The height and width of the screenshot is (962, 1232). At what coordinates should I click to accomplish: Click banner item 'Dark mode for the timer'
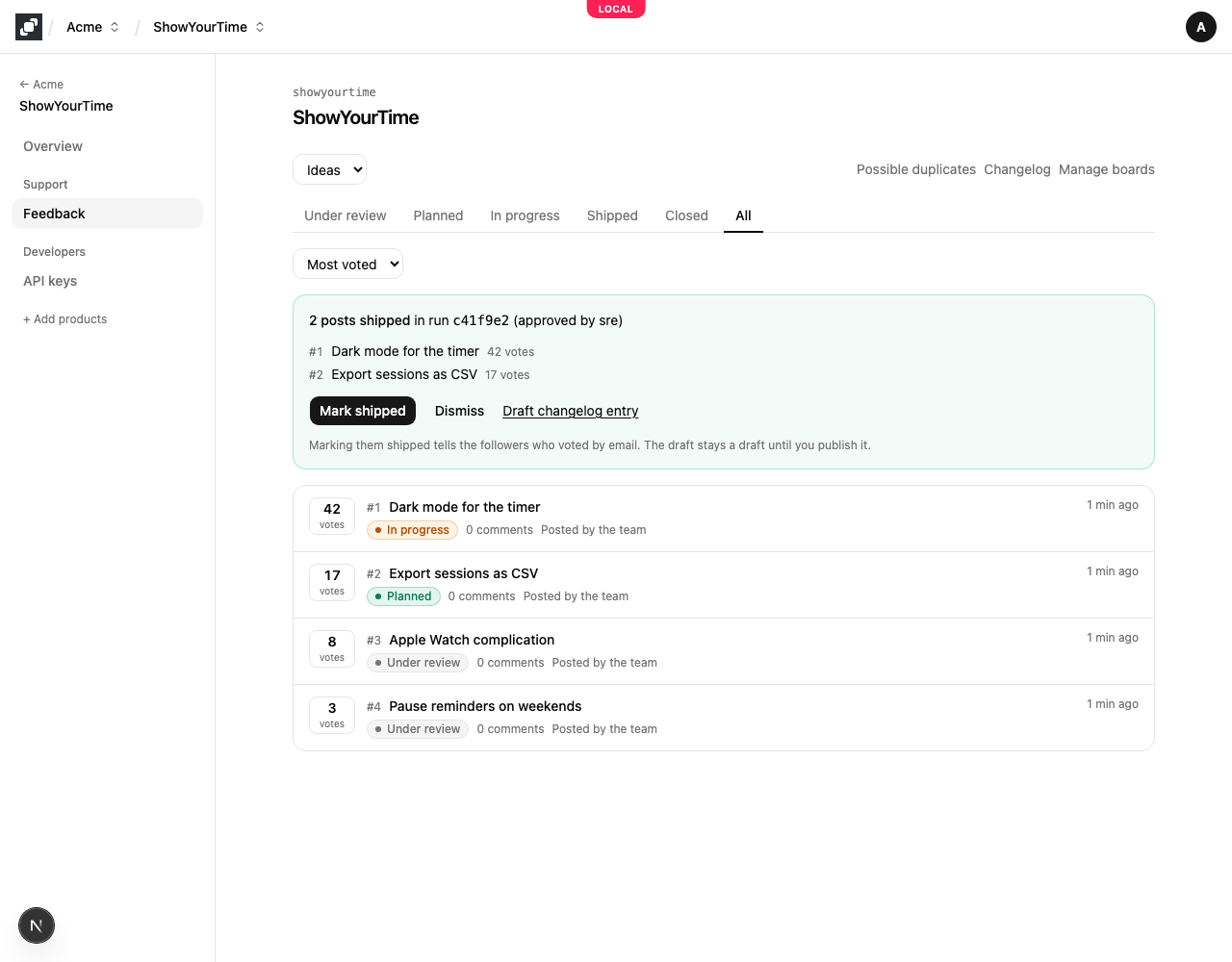405,351
